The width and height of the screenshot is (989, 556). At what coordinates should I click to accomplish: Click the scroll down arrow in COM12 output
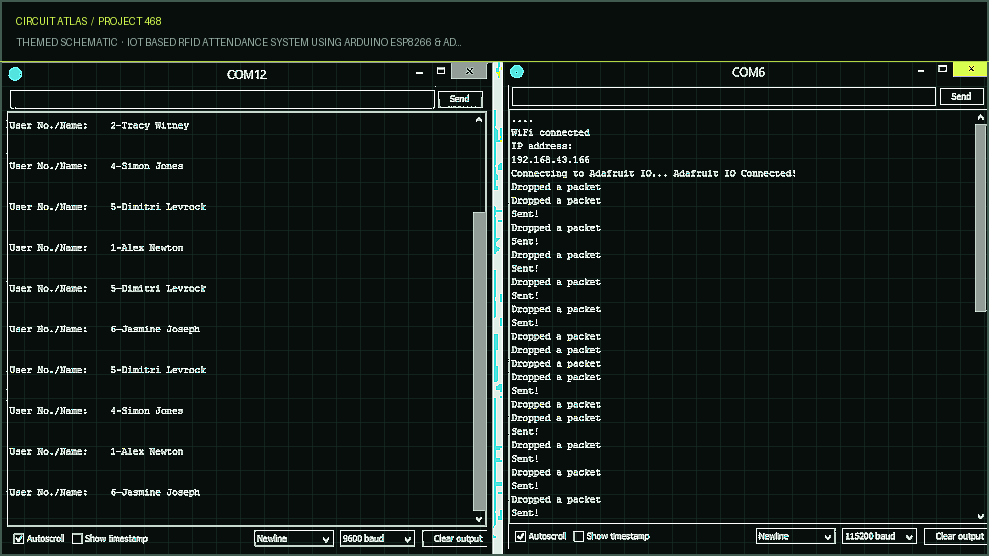[x=479, y=519]
